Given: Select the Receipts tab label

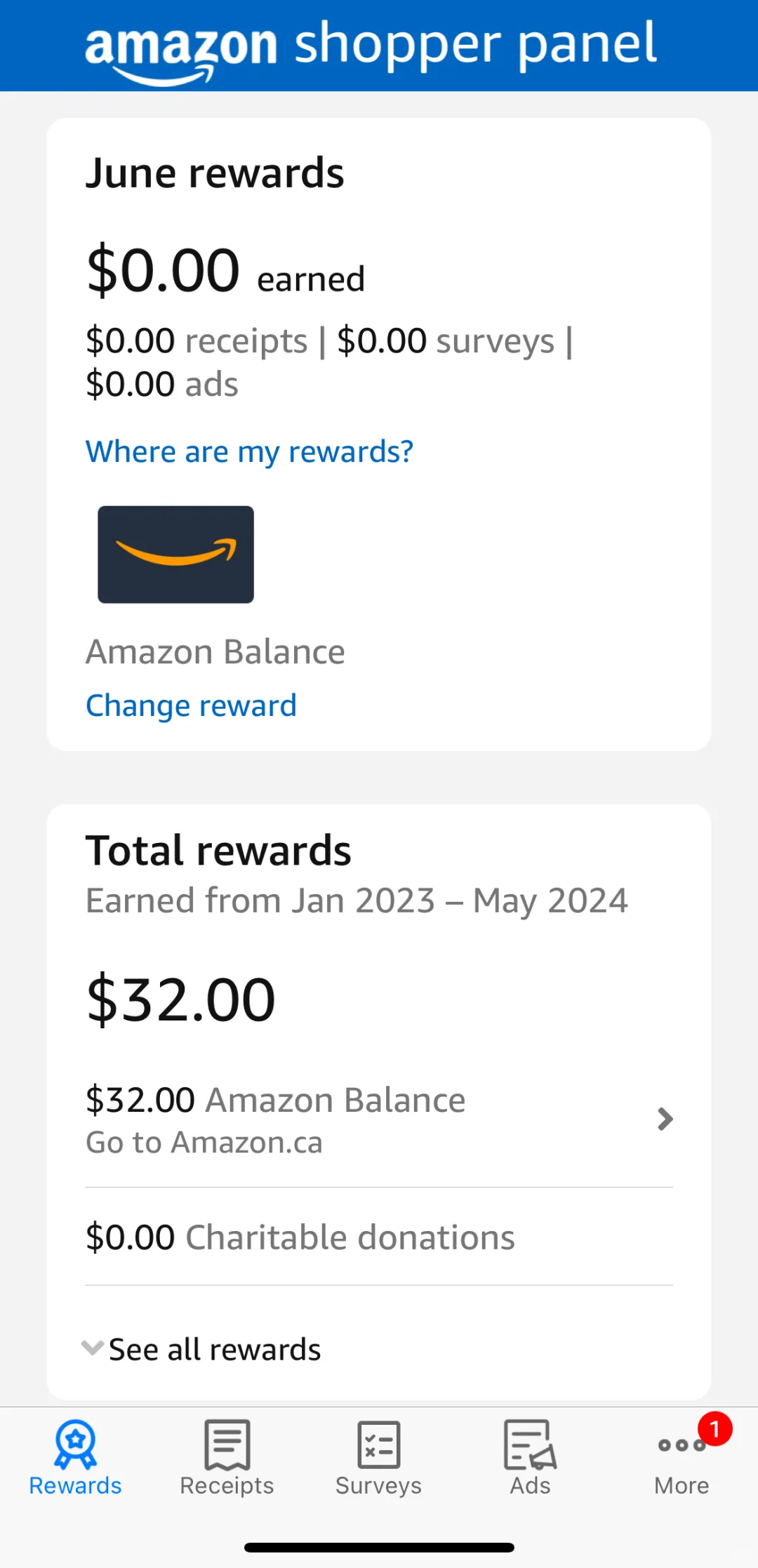Looking at the screenshot, I should click(x=227, y=1486).
